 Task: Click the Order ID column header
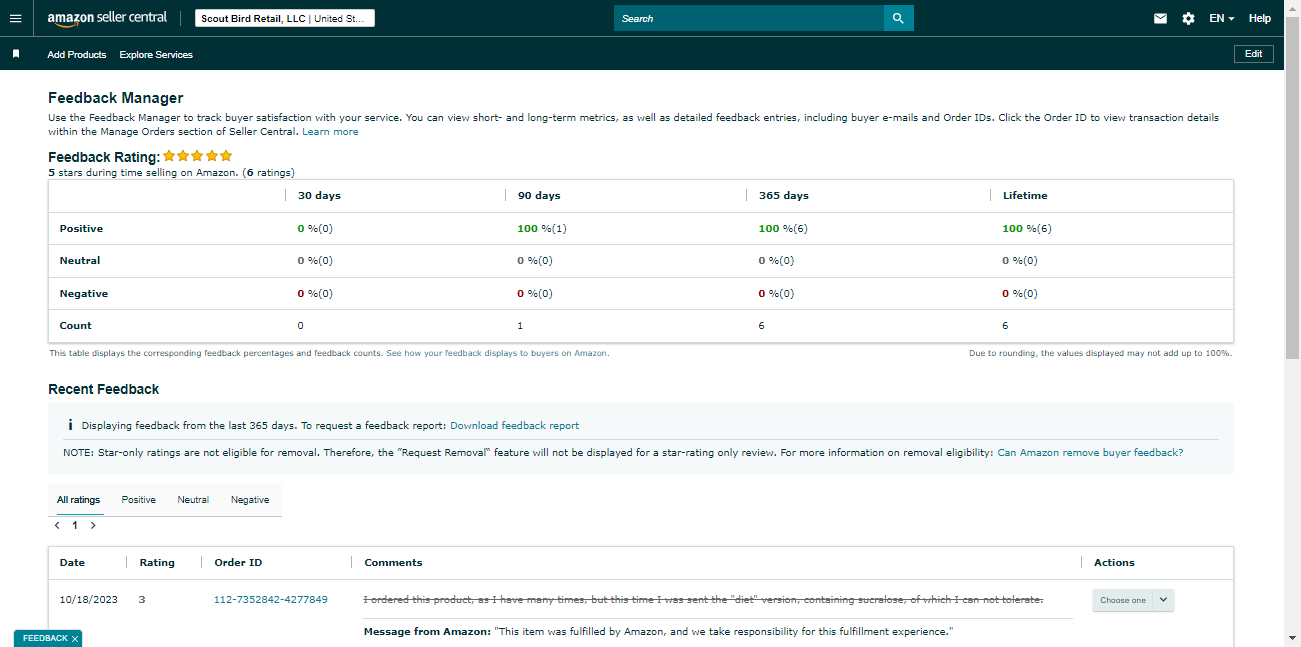click(238, 563)
